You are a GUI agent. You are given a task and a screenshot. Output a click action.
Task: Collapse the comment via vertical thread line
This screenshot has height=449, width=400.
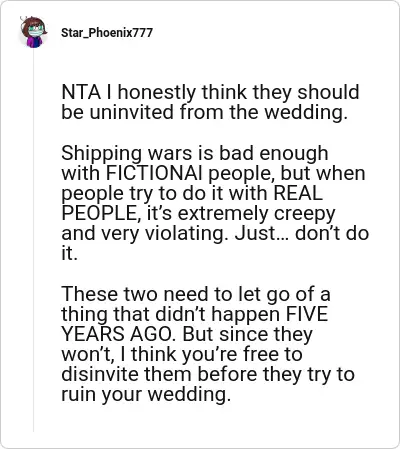pos(33,242)
